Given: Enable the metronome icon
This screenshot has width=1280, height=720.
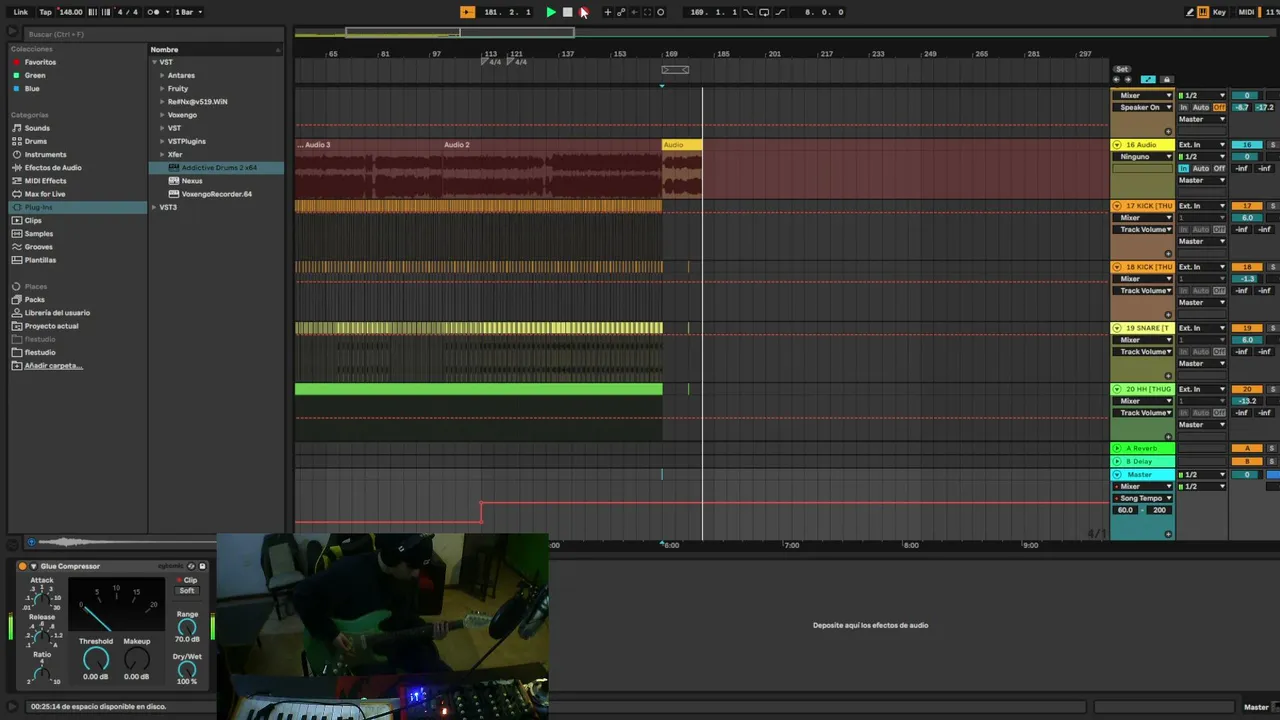Looking at the screenshot, I should (153, 12).
